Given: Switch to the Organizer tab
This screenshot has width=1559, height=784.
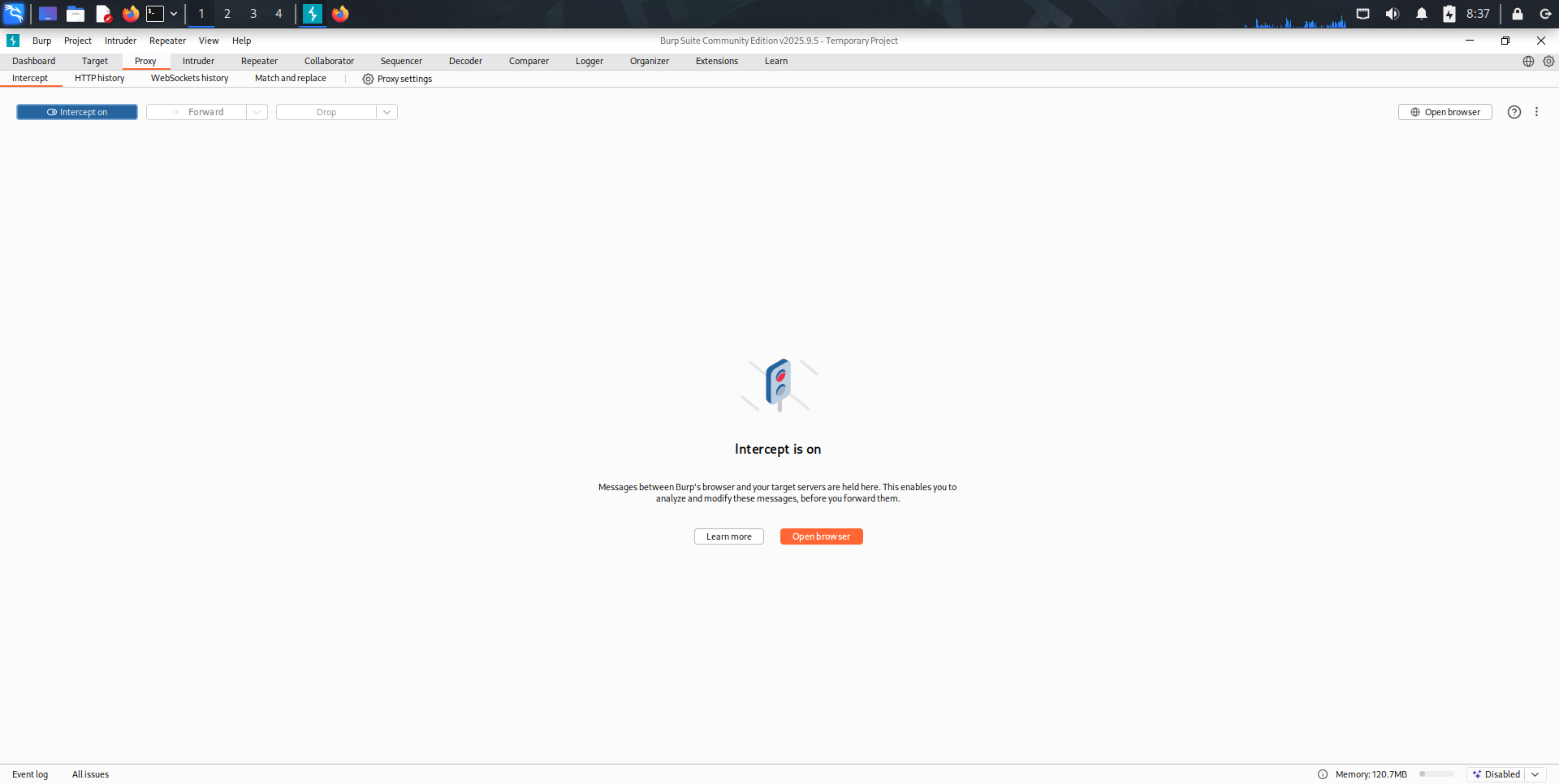Looking at the screenshot, I should (x=650, y=61).
